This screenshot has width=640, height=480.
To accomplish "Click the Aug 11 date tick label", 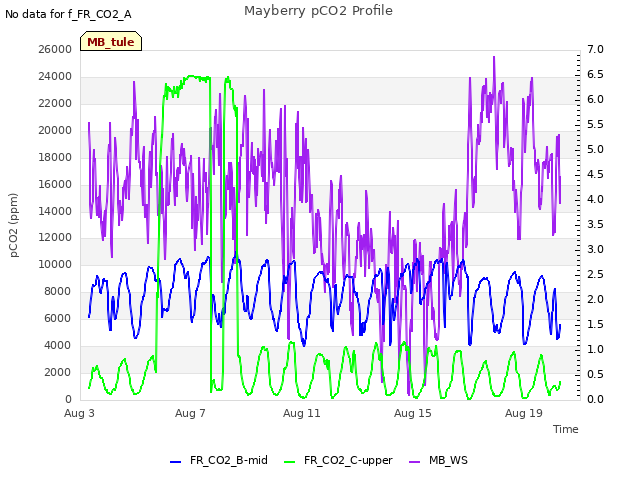I will click(302, 413).
